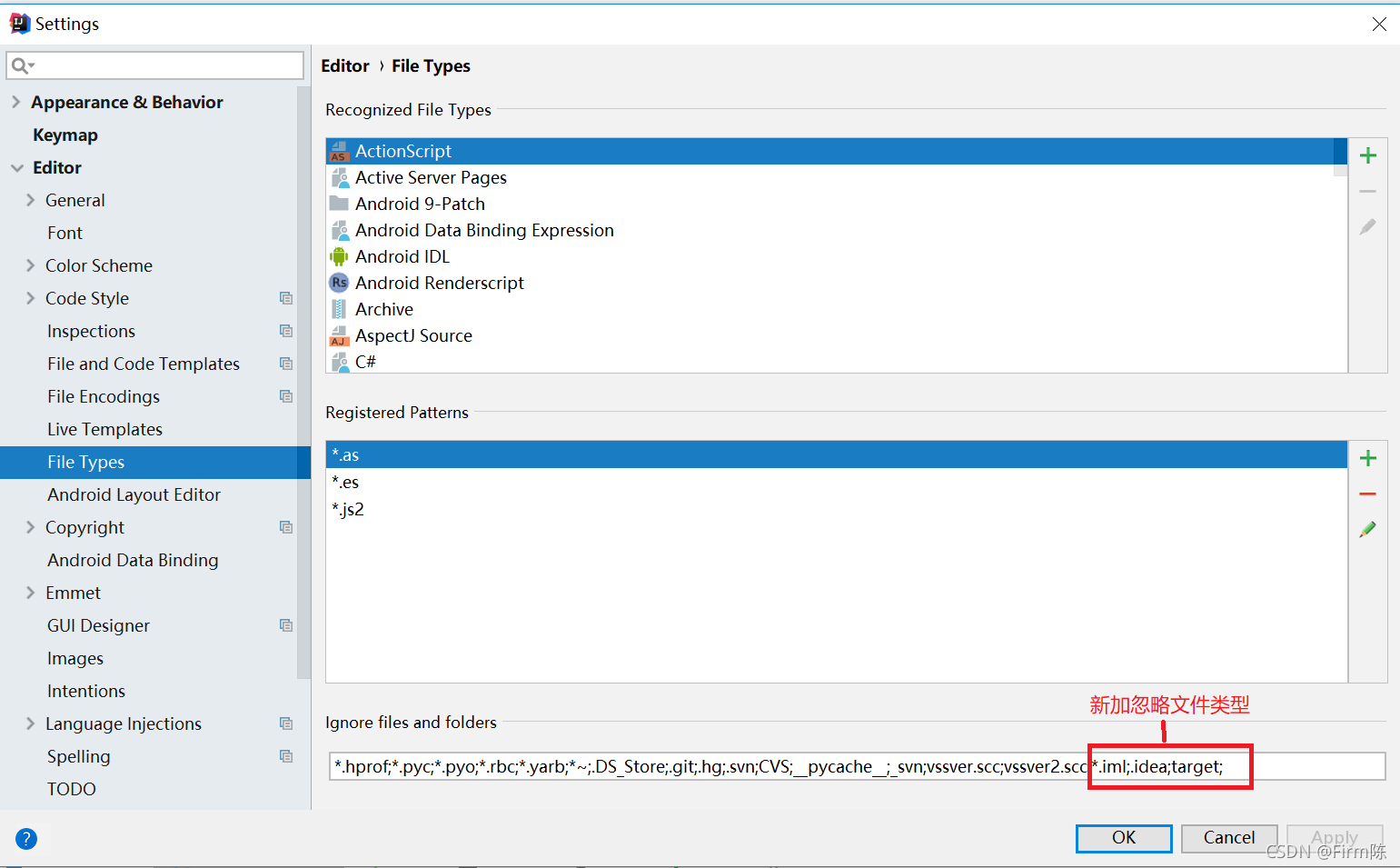Add a new registered pattern
The width and height of the screenshot is (1400, 868).
tap(1367, 458)
